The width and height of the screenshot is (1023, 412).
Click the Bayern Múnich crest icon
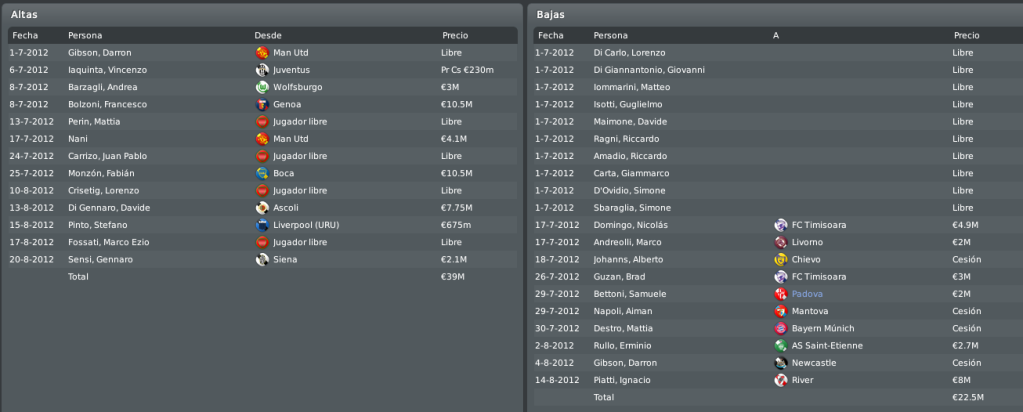[780, 328]
